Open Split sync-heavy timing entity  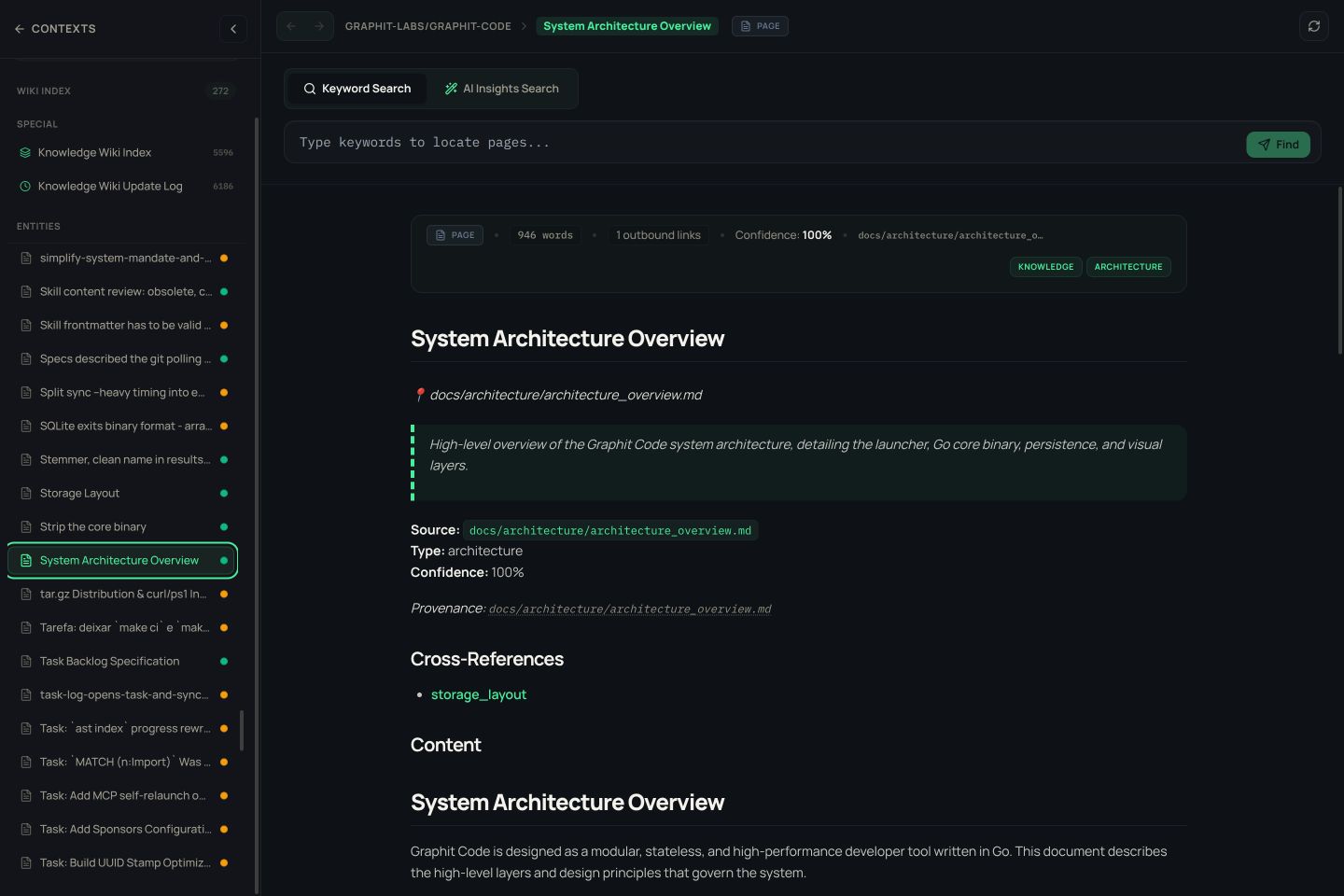click(x=123, y=392)
